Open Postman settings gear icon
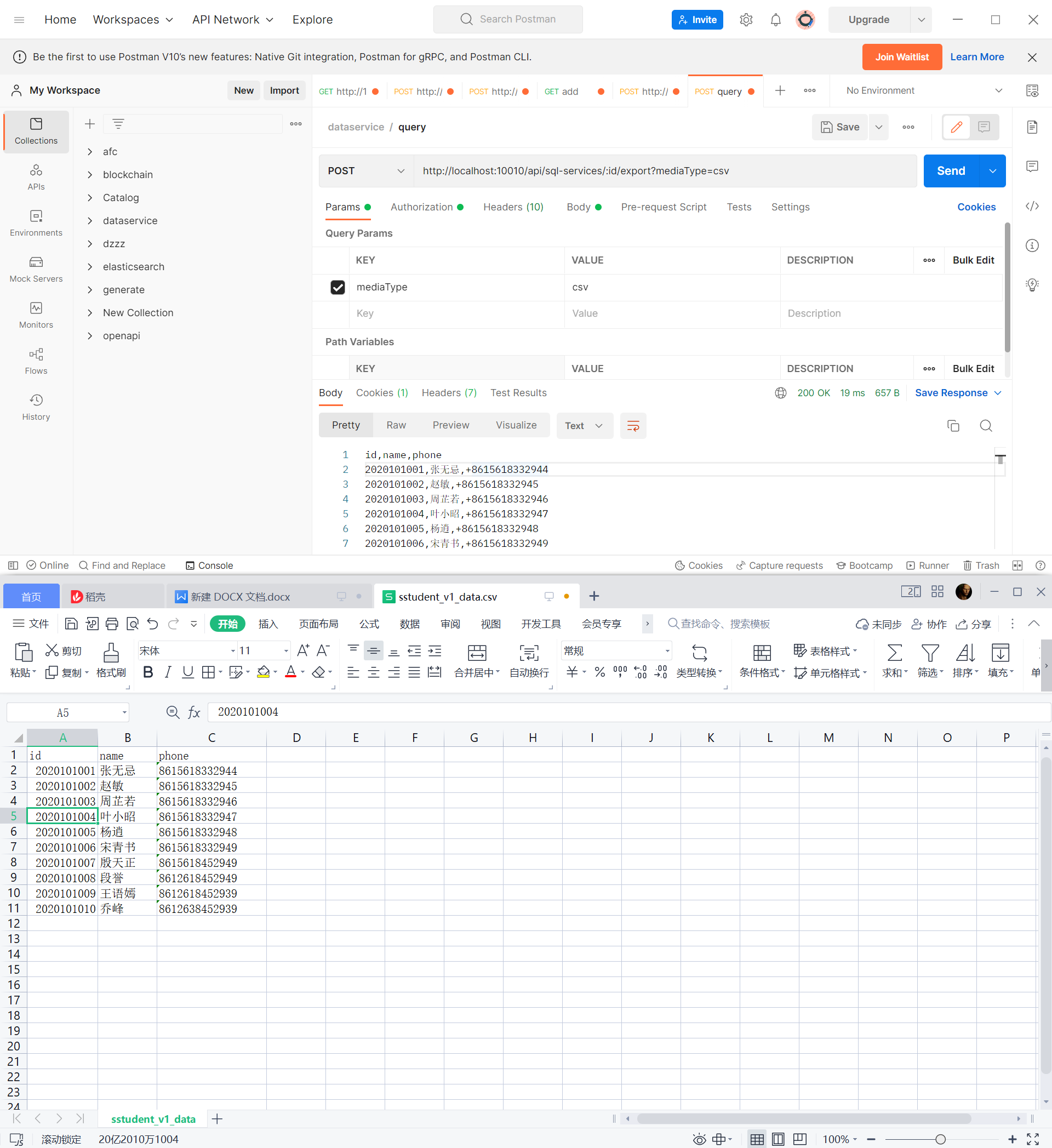 coord(746,20)
